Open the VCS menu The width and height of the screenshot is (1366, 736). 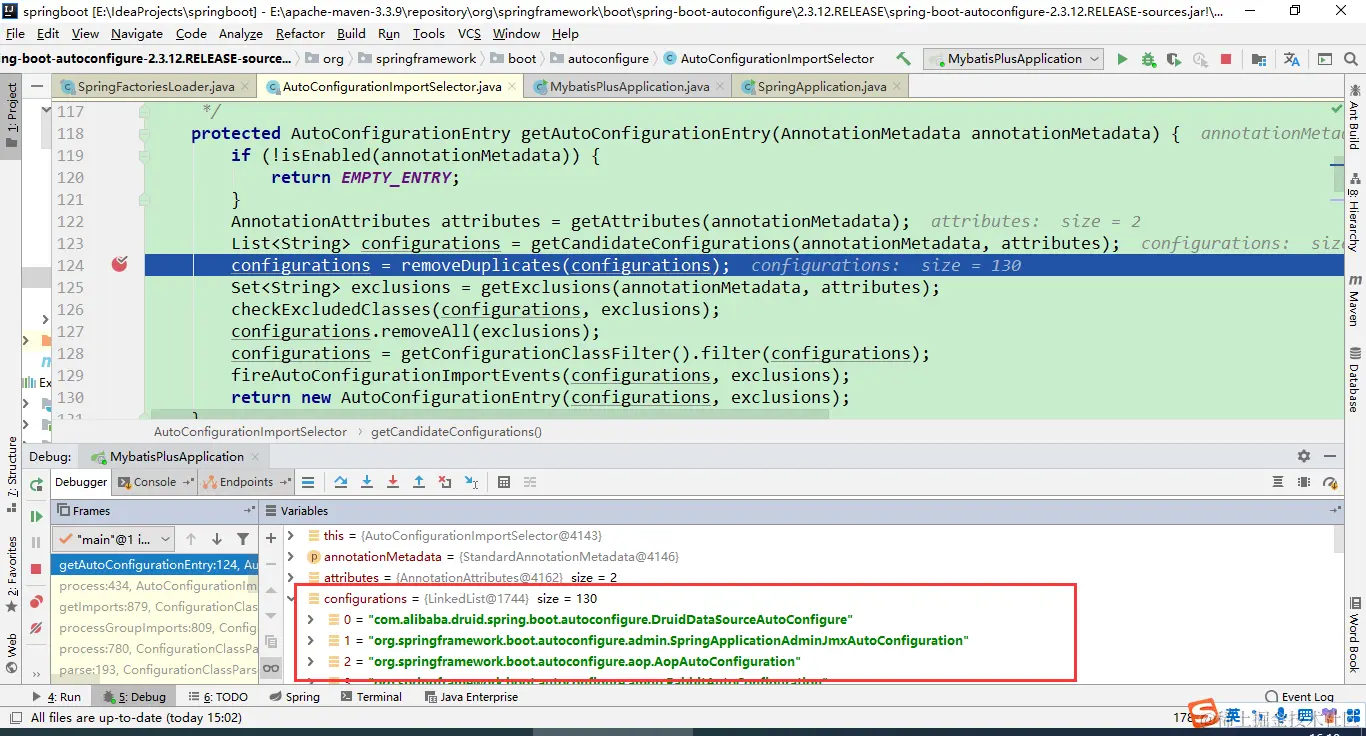(469, 33)
